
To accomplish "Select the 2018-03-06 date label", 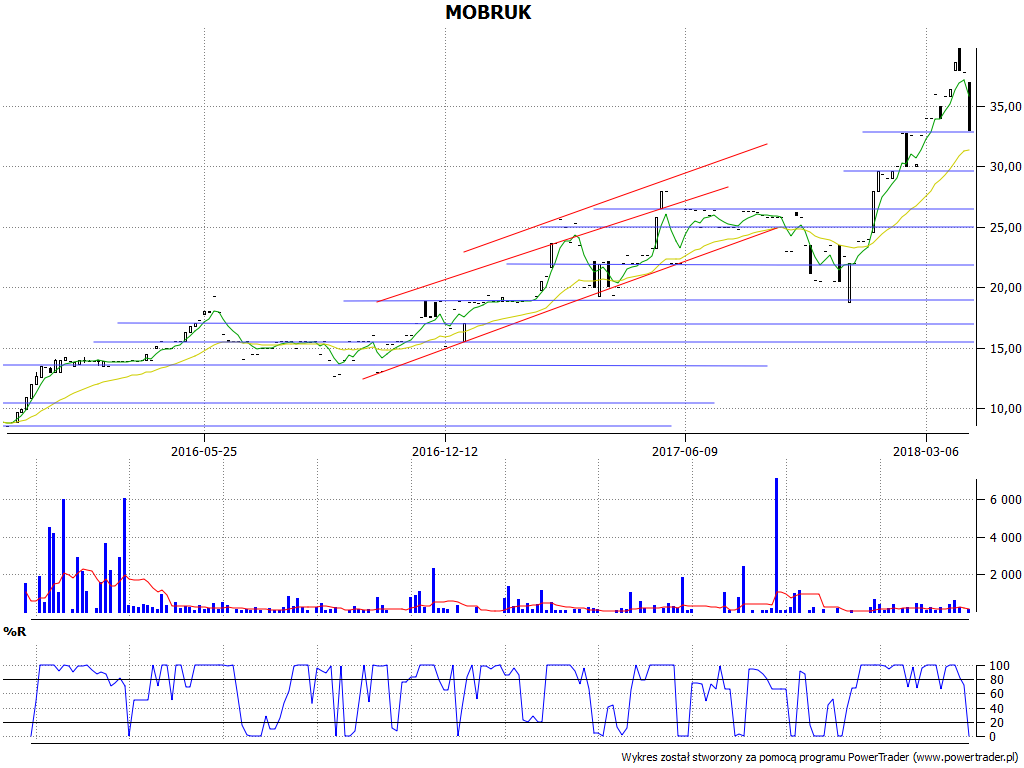I will click(x=925, y=451).
